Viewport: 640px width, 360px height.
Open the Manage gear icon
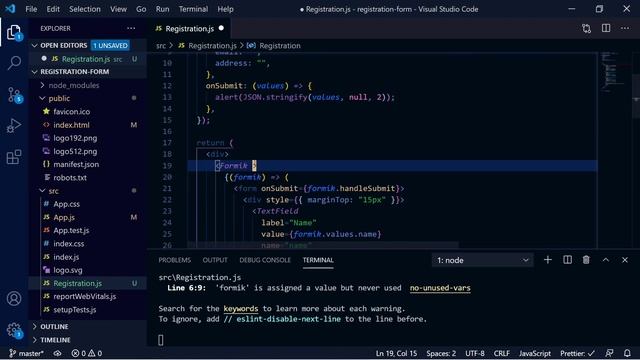pos(14,330)
